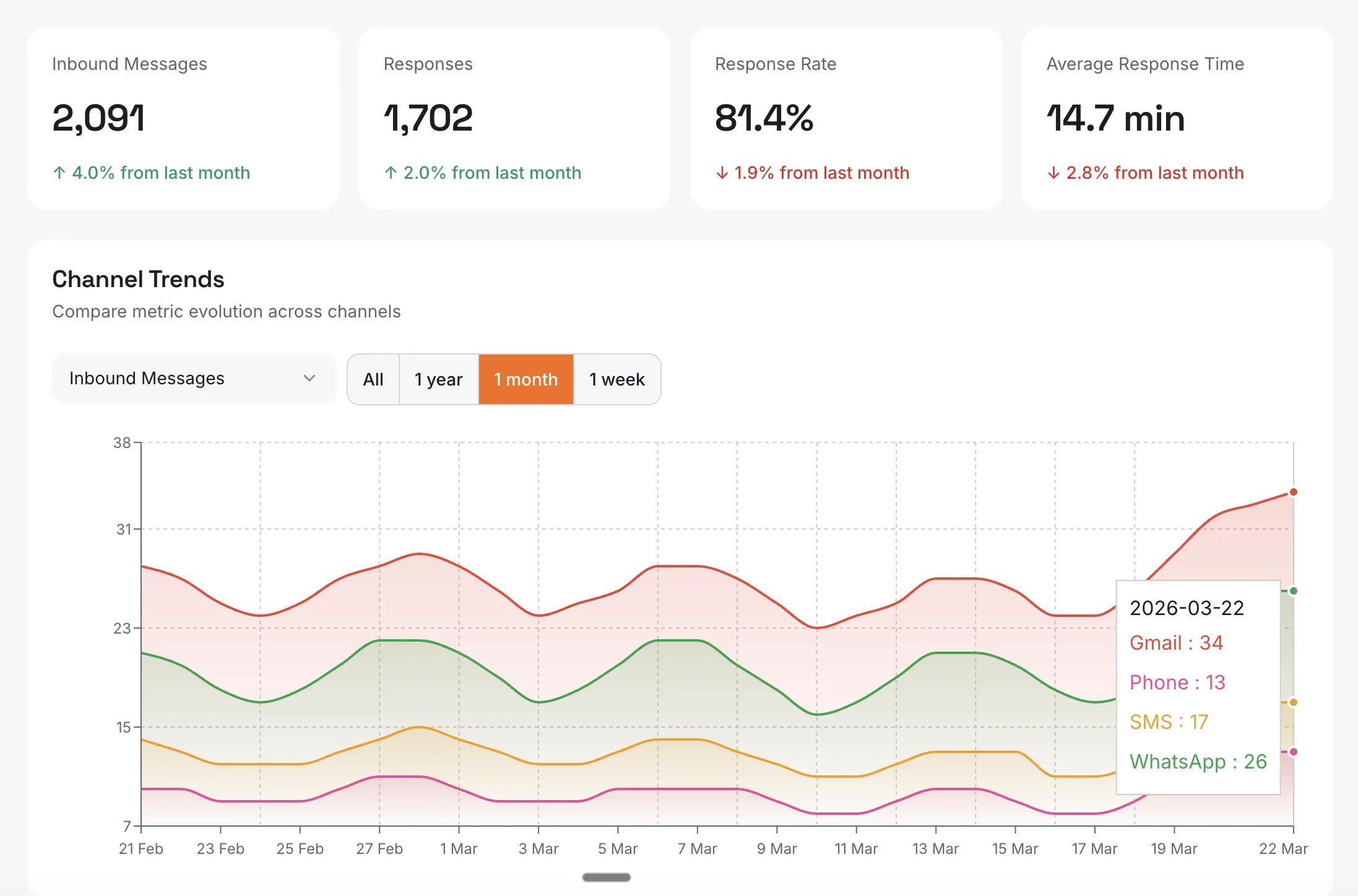Click the red down arrow on Response Rate card

pos(722,173)
